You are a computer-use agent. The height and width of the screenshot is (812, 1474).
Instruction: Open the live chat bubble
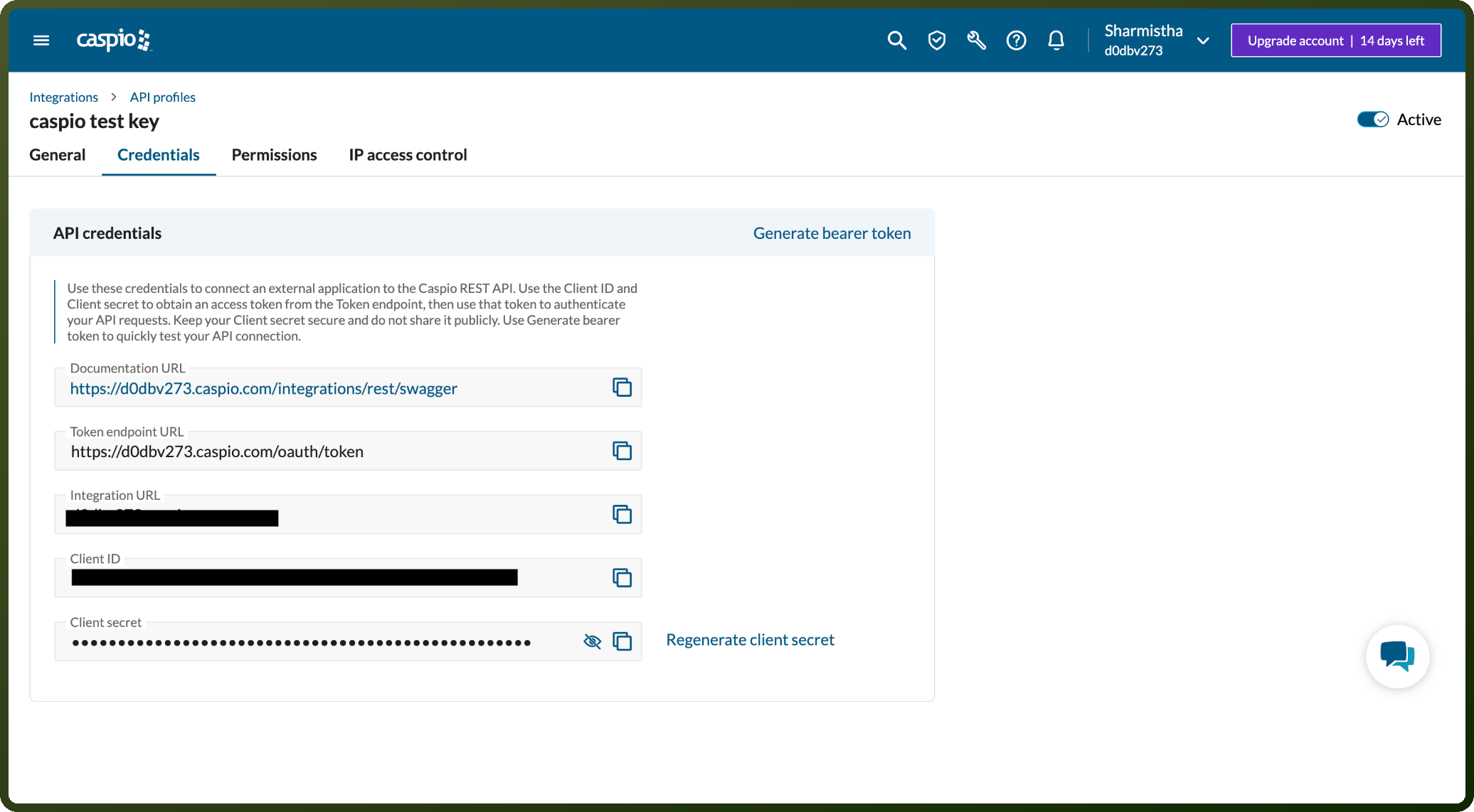pos(1397,656)
